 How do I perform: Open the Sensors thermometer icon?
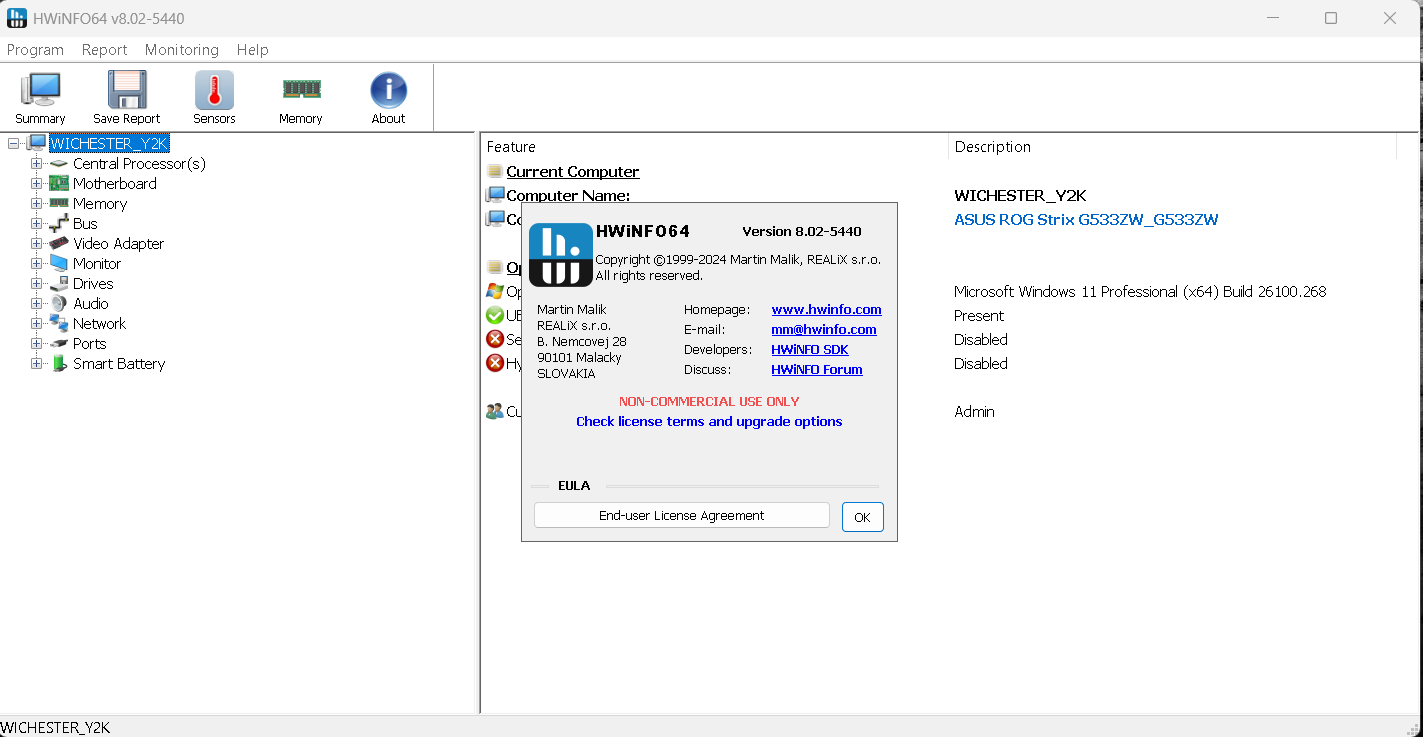pos(214,89)
